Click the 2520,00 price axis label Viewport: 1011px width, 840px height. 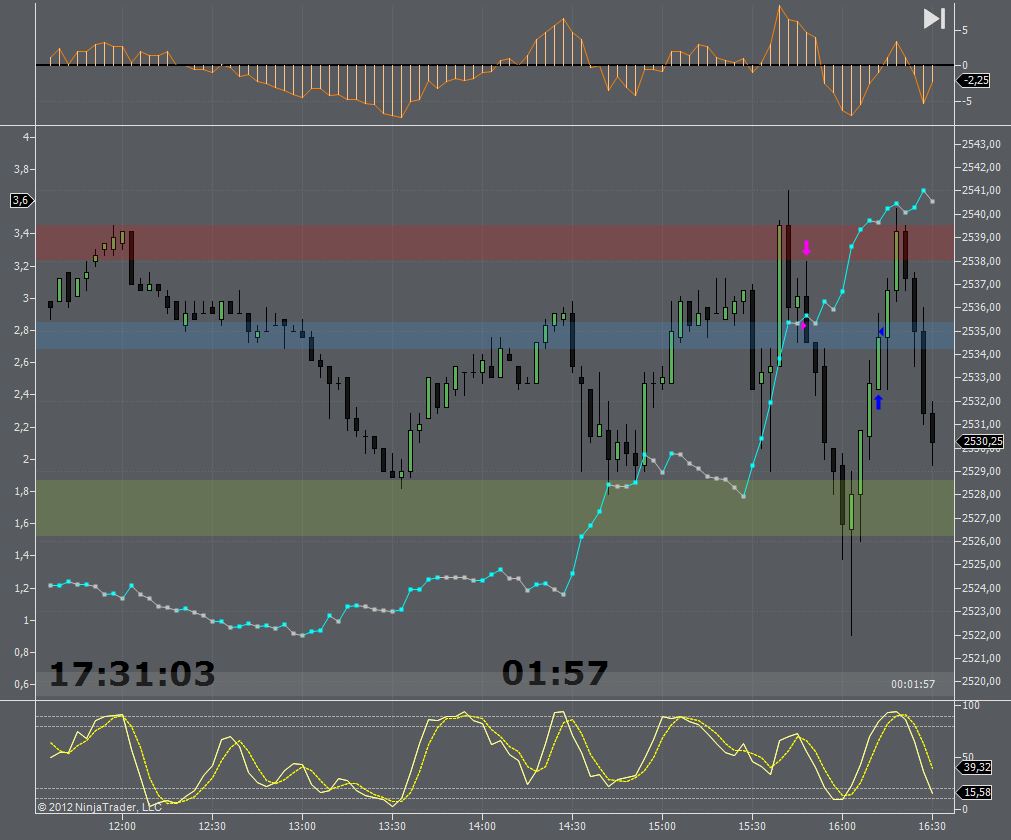tap(981, 681)
